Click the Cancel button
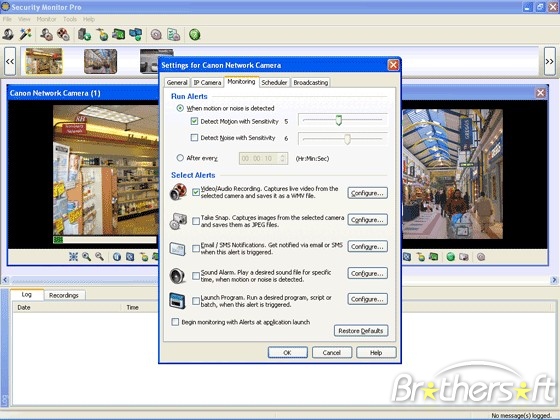 click(332, 352)
